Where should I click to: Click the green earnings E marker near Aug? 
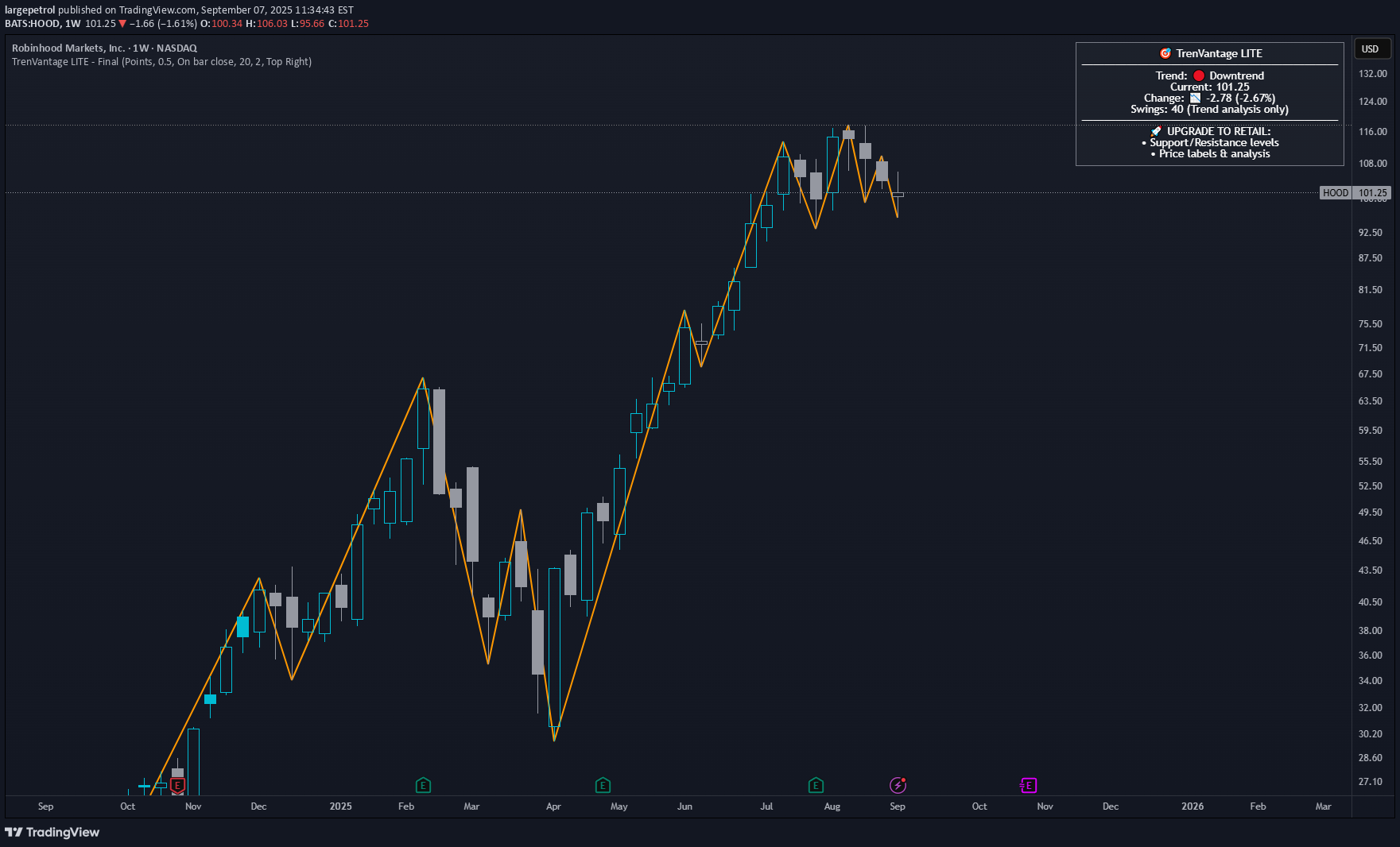[x=816, y=785]
